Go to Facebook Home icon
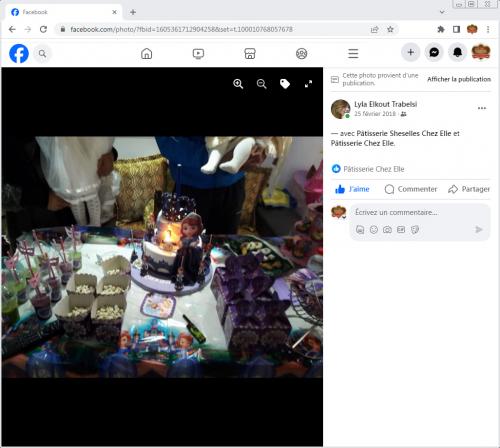 pos(147,53)
